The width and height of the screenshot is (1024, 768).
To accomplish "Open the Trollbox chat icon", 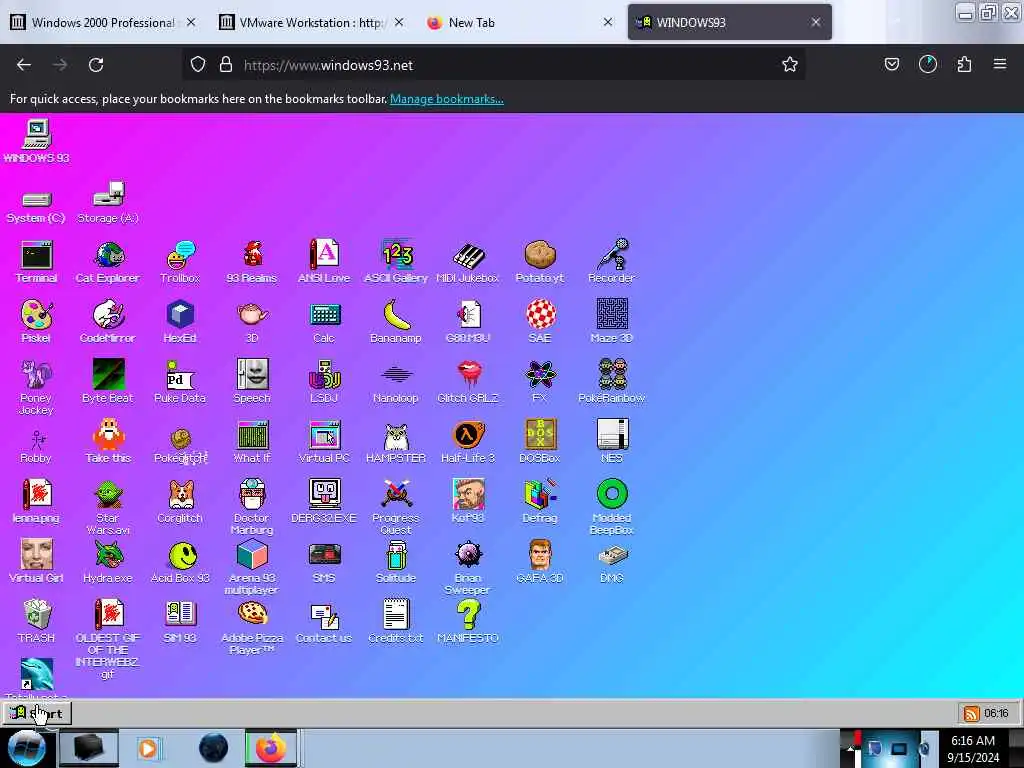I will [180, 261].
